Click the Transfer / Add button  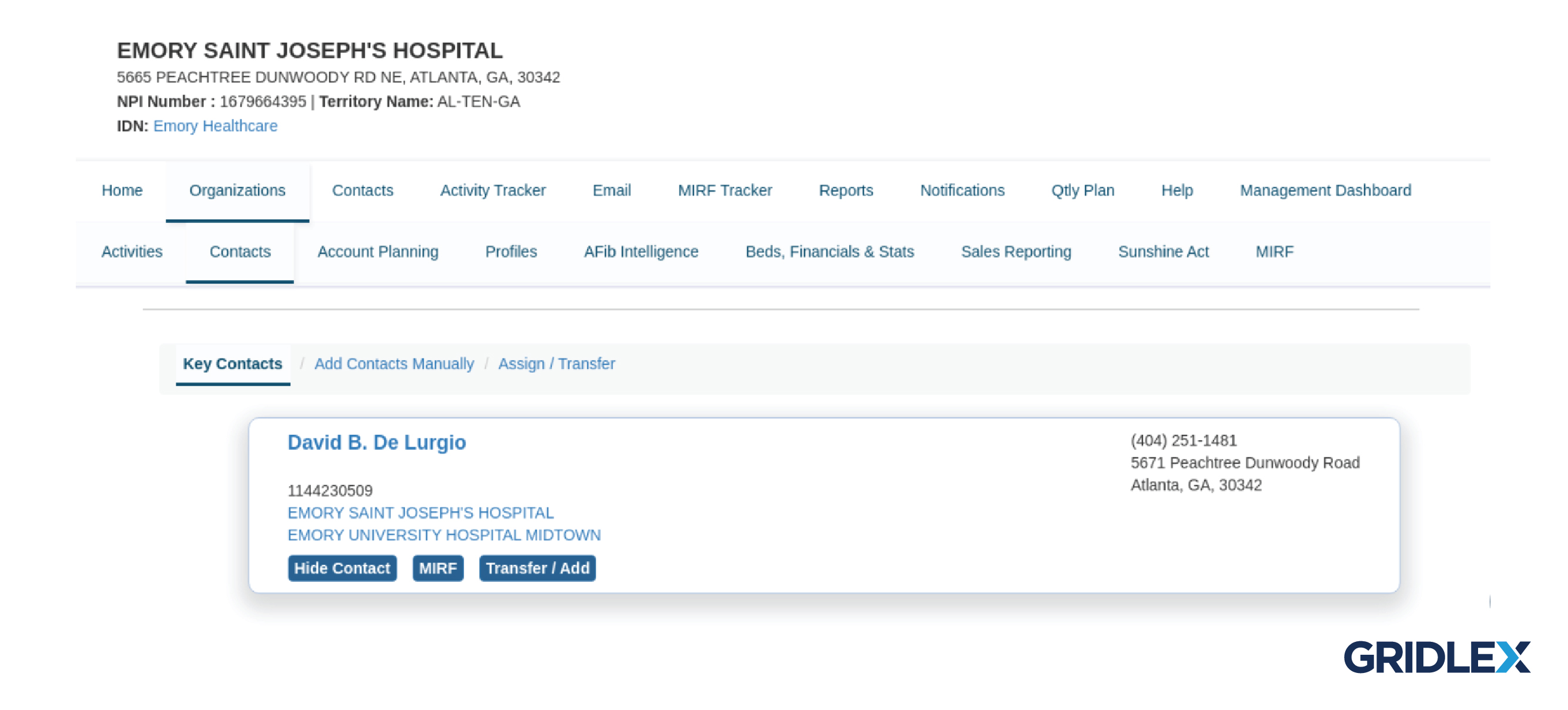[538, 568]
